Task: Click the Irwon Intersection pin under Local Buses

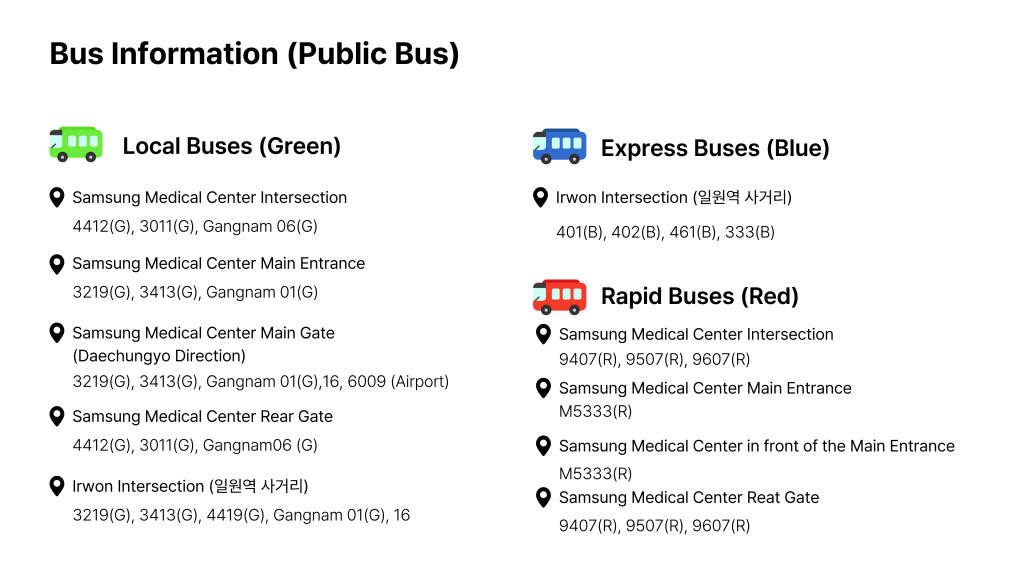Action: point(57,486)
